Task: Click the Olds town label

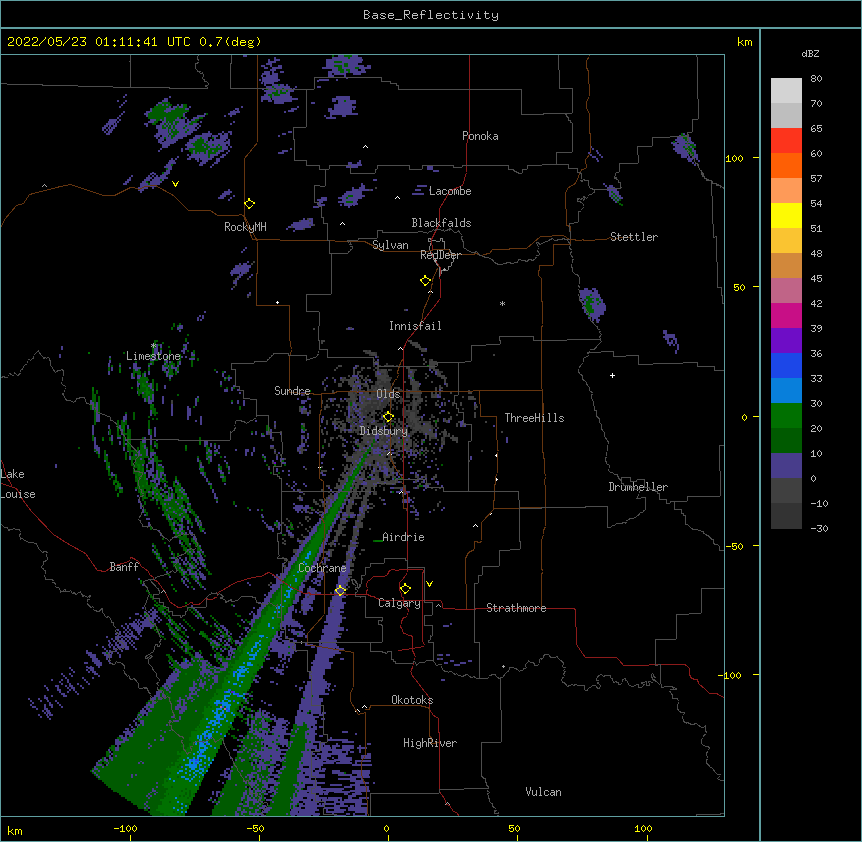Action: point(388,394)
